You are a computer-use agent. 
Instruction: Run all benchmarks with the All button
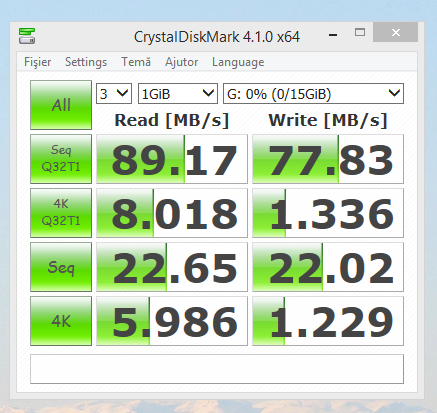pos(61,105)
